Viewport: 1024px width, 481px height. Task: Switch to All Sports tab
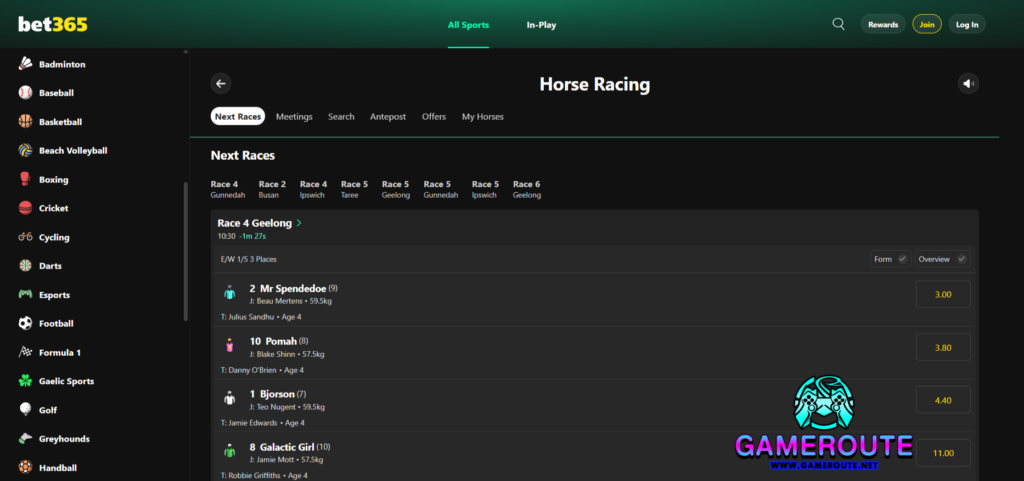click(468, 25)
